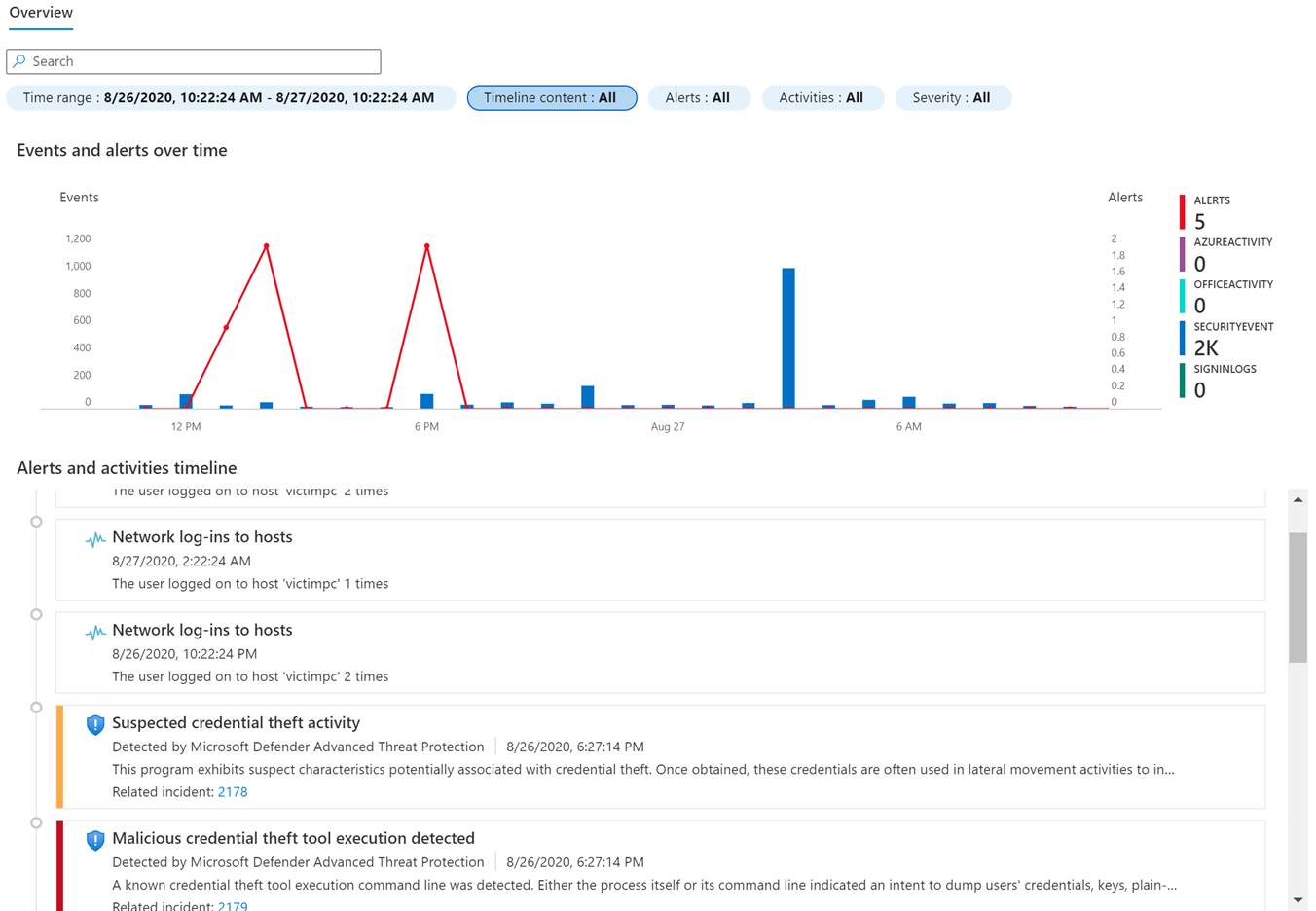Open related incident 2179 link
Screen dimensions: 1316x911
[x=233, y=905]
